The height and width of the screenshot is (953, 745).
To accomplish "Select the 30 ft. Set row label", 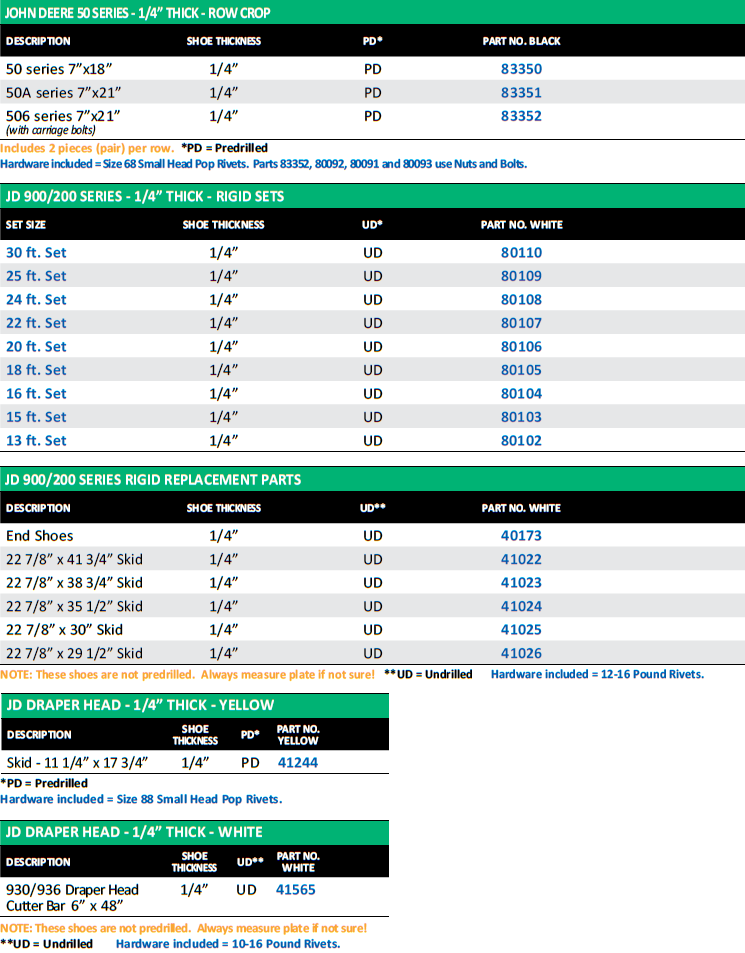I will [x=36, y=252].
